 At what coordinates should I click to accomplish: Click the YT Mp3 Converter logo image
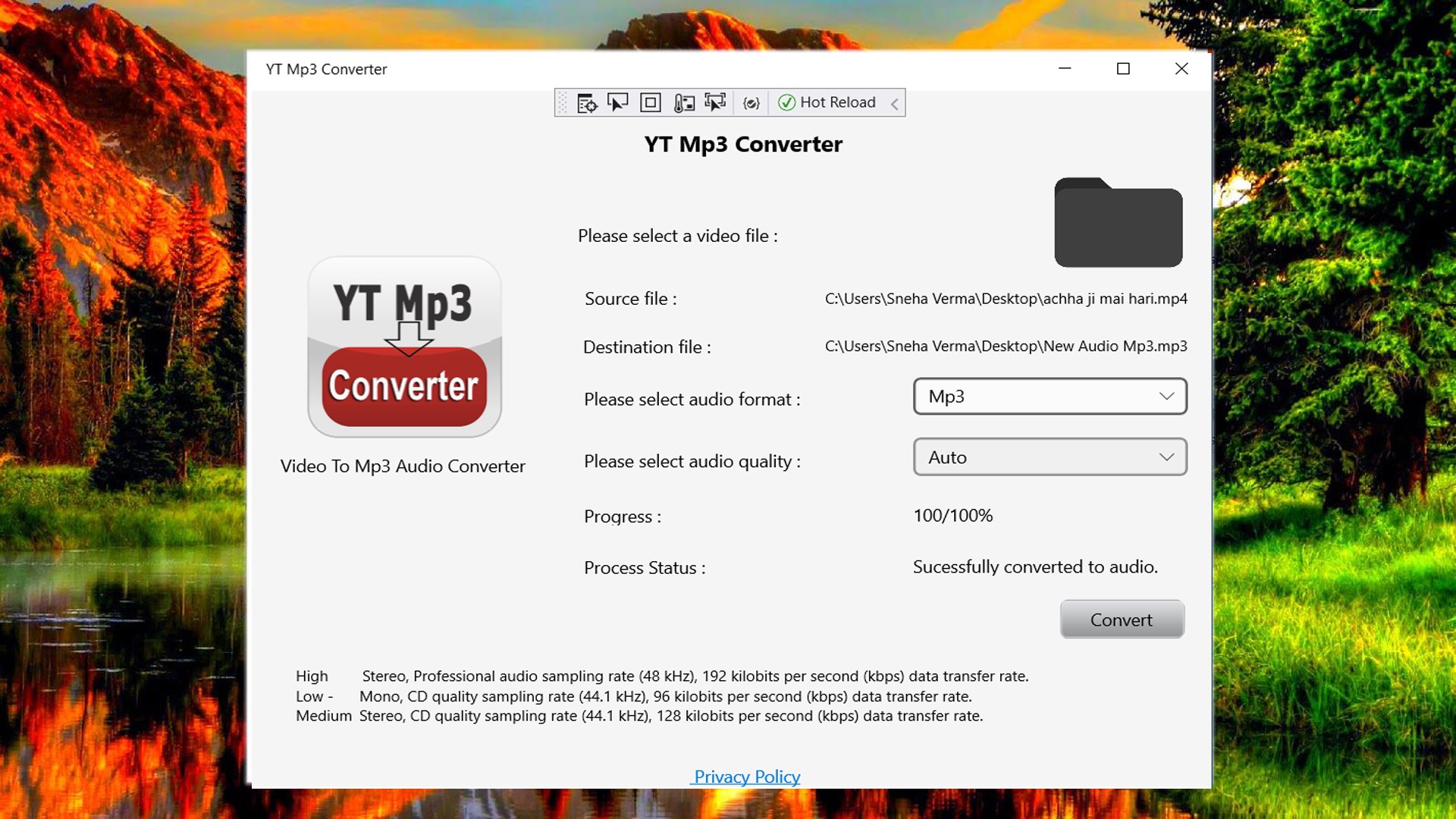coord(404,347)
